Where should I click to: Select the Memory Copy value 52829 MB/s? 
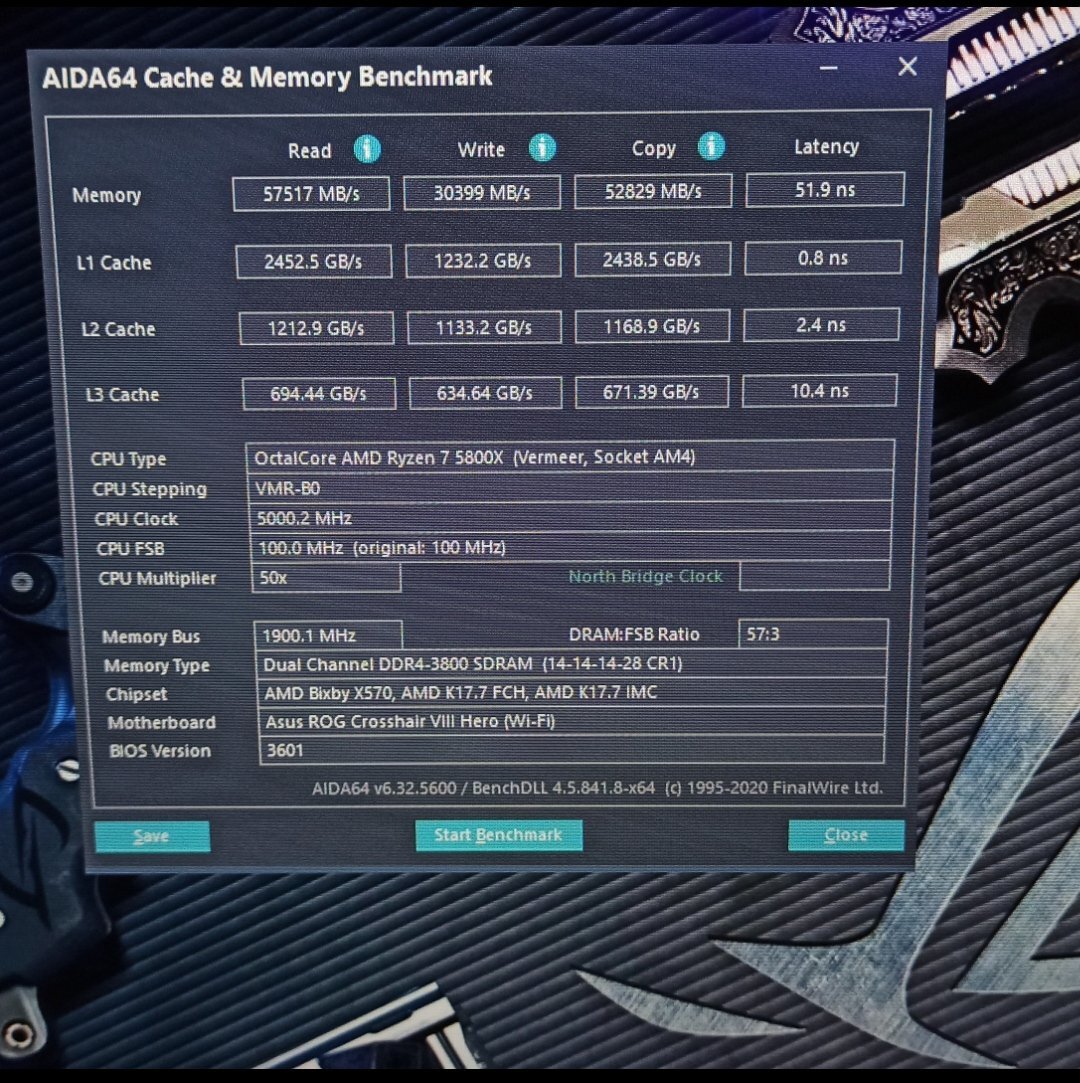[653, 191]
